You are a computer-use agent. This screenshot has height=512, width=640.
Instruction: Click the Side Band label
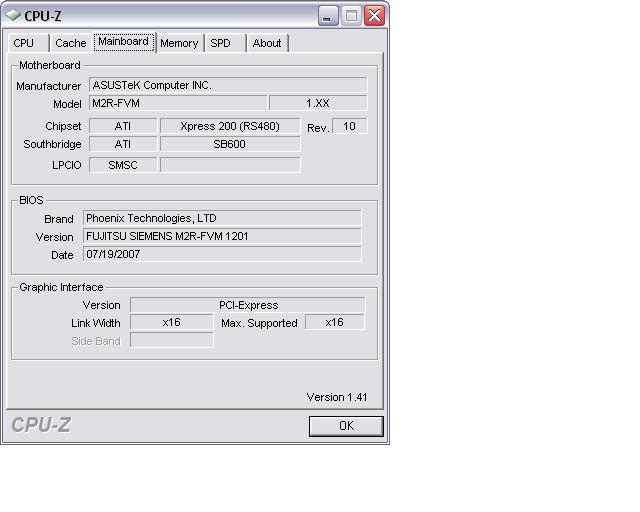96,341
